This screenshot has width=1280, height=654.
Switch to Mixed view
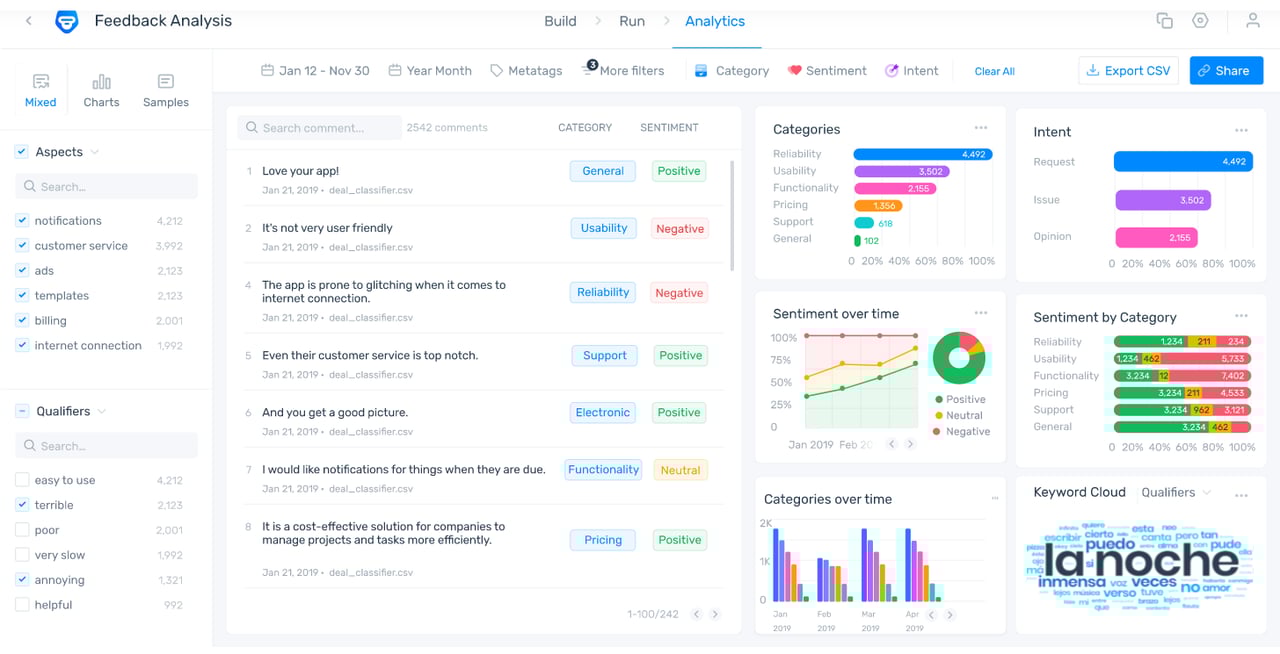click(x=41, y=90)
